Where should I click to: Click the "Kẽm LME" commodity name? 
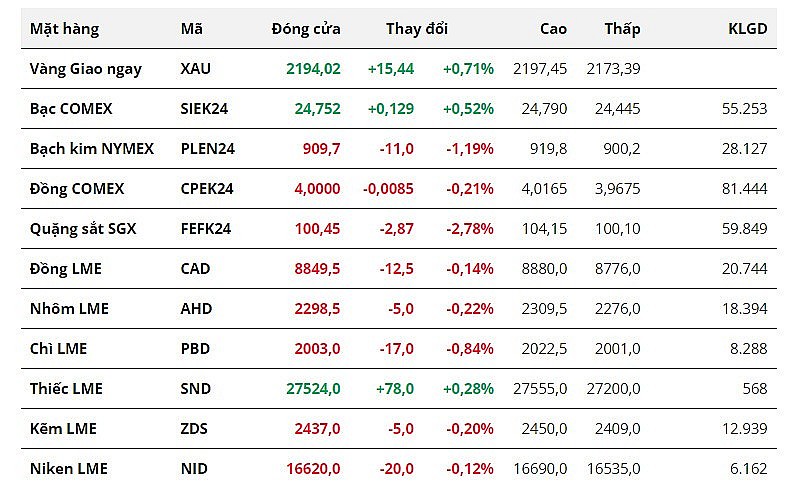click(x=62, y=429)
